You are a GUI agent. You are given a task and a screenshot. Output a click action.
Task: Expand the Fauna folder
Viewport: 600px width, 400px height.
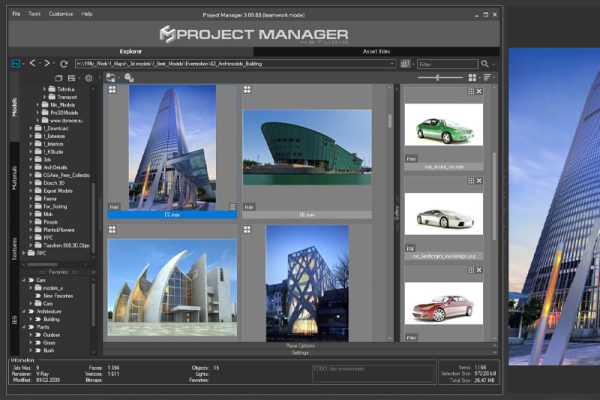tap(31, 199)
